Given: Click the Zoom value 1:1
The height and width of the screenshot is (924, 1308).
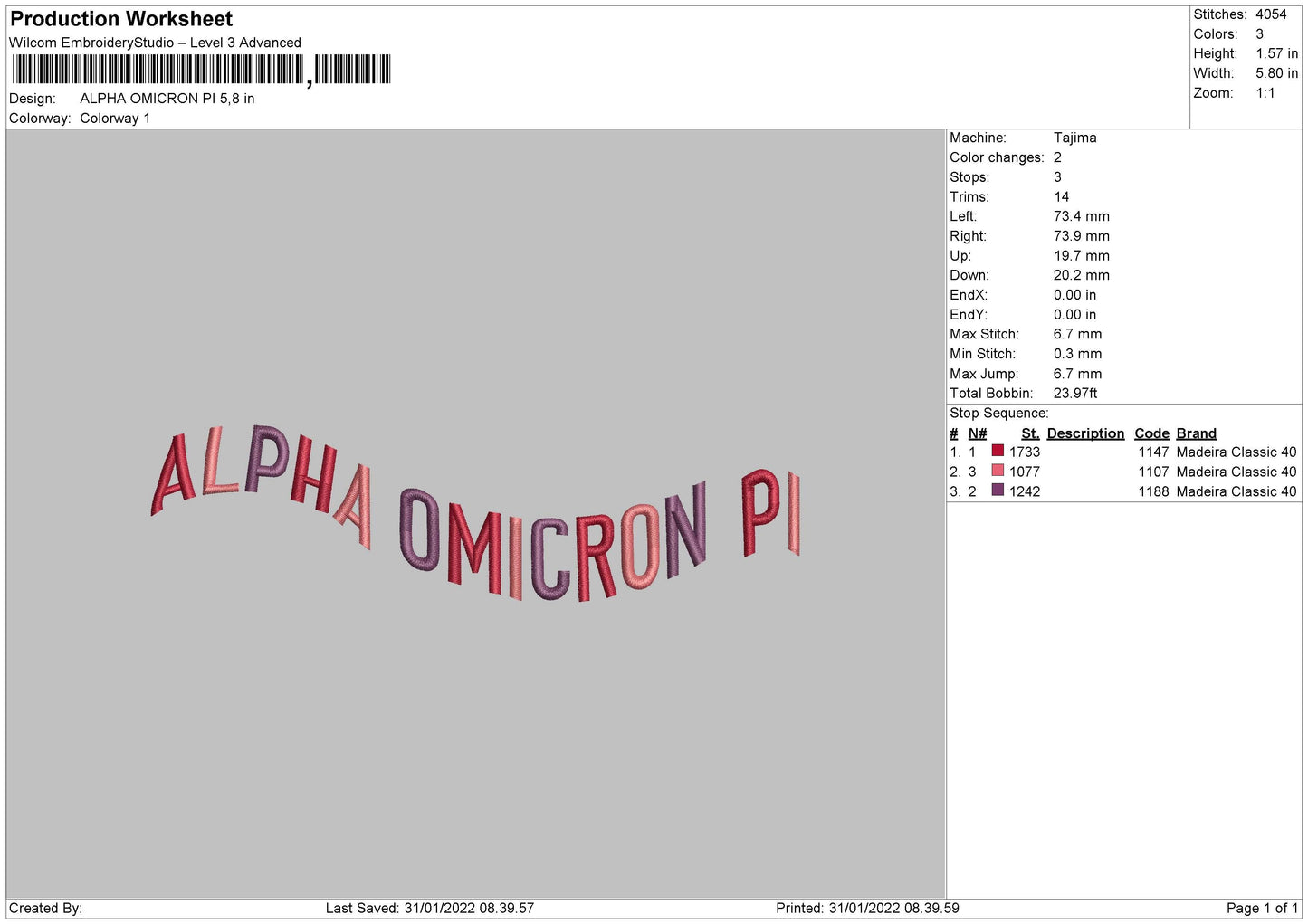Looking at the screenshot, I should coord(1265,93).
